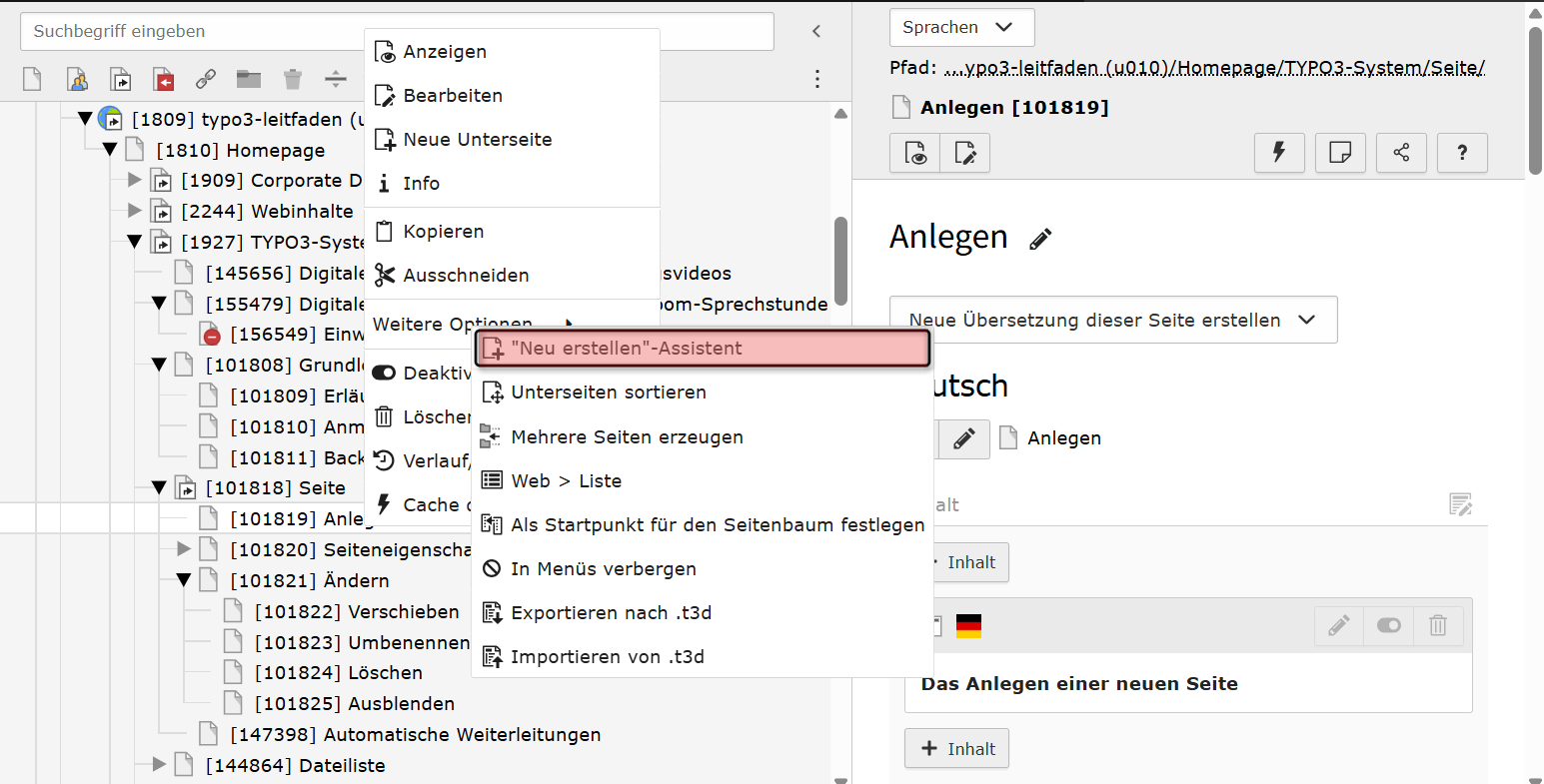Open the share page button
Image resolution: width=1544 pixels, height=784 pixels.
pyautogui.click(x=1401, y=153)
